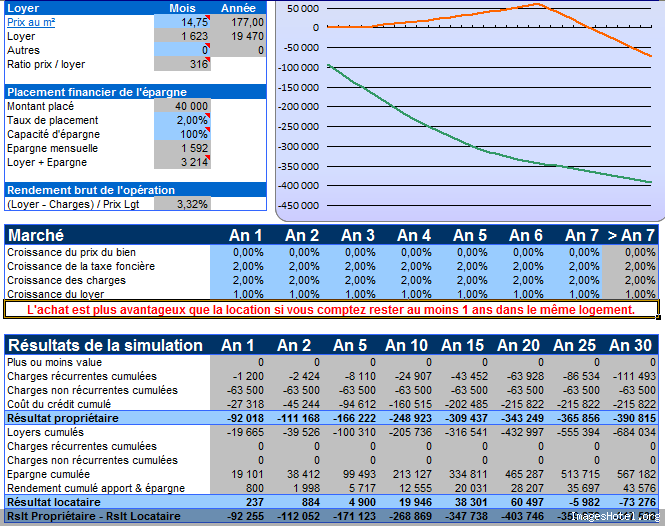Select 'Plus ou moins value' An 1 cell

click(x=238, y=362)
